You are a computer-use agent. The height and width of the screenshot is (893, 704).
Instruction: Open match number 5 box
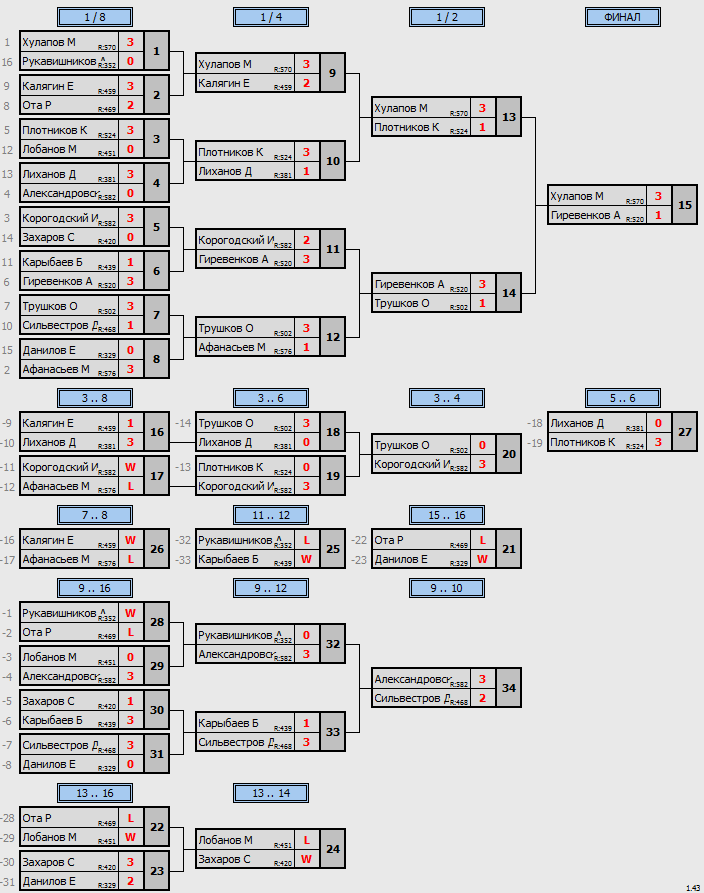coord(157,227)
